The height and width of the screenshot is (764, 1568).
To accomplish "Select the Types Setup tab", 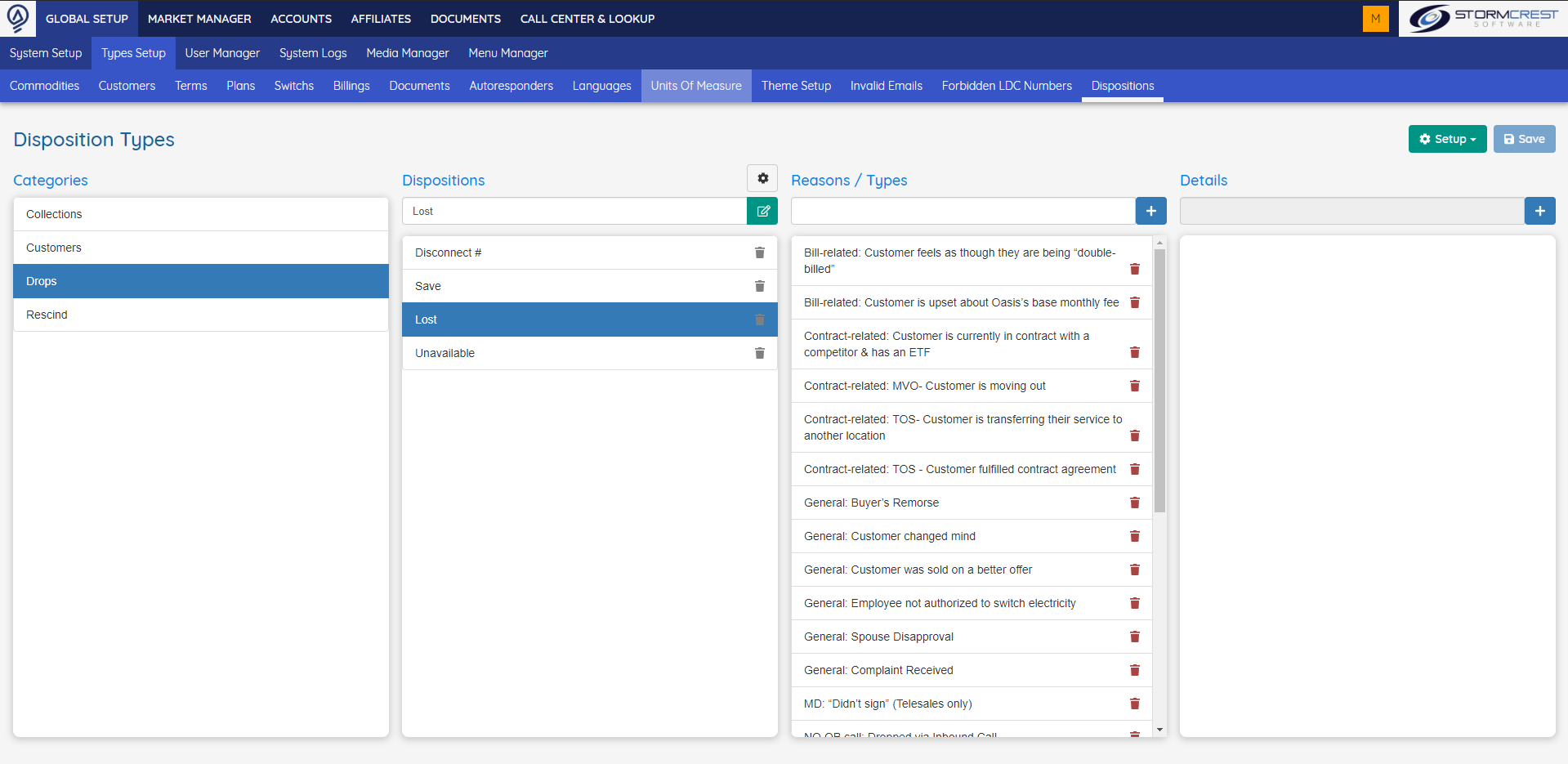I will [x=133, y=53].
